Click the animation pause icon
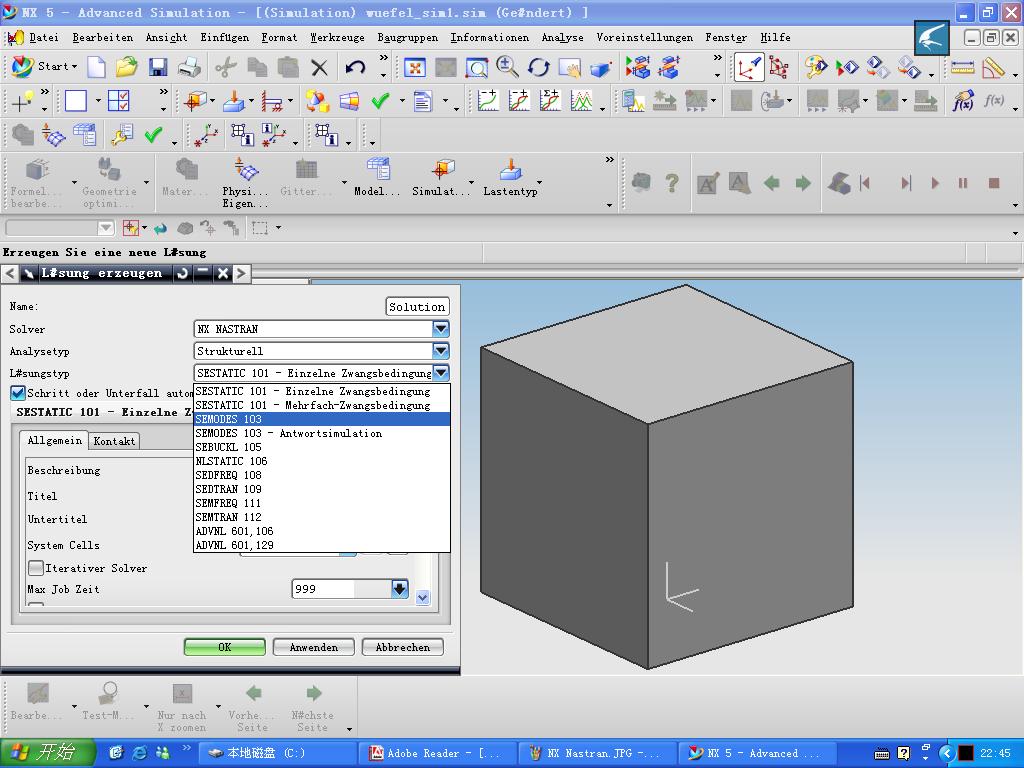This screenshot has height=768, width=1024. click(x=963, y=184)
